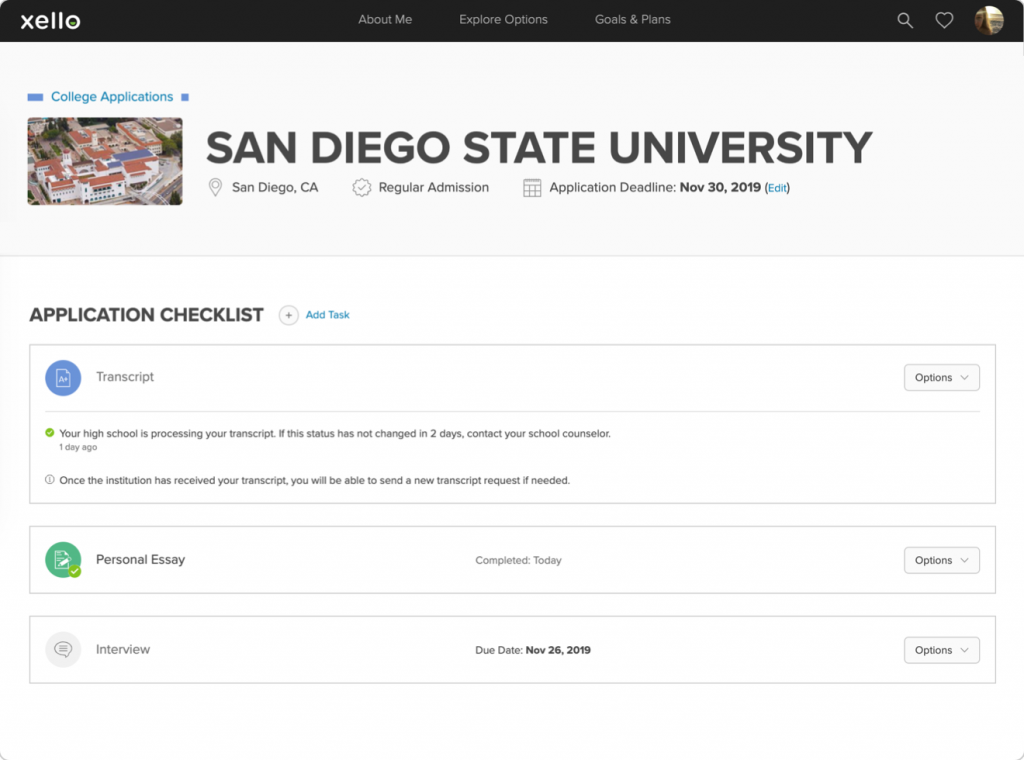Expand the Transcript Options dropdown
1024x760 pixels.
click(x=941, y=378)
